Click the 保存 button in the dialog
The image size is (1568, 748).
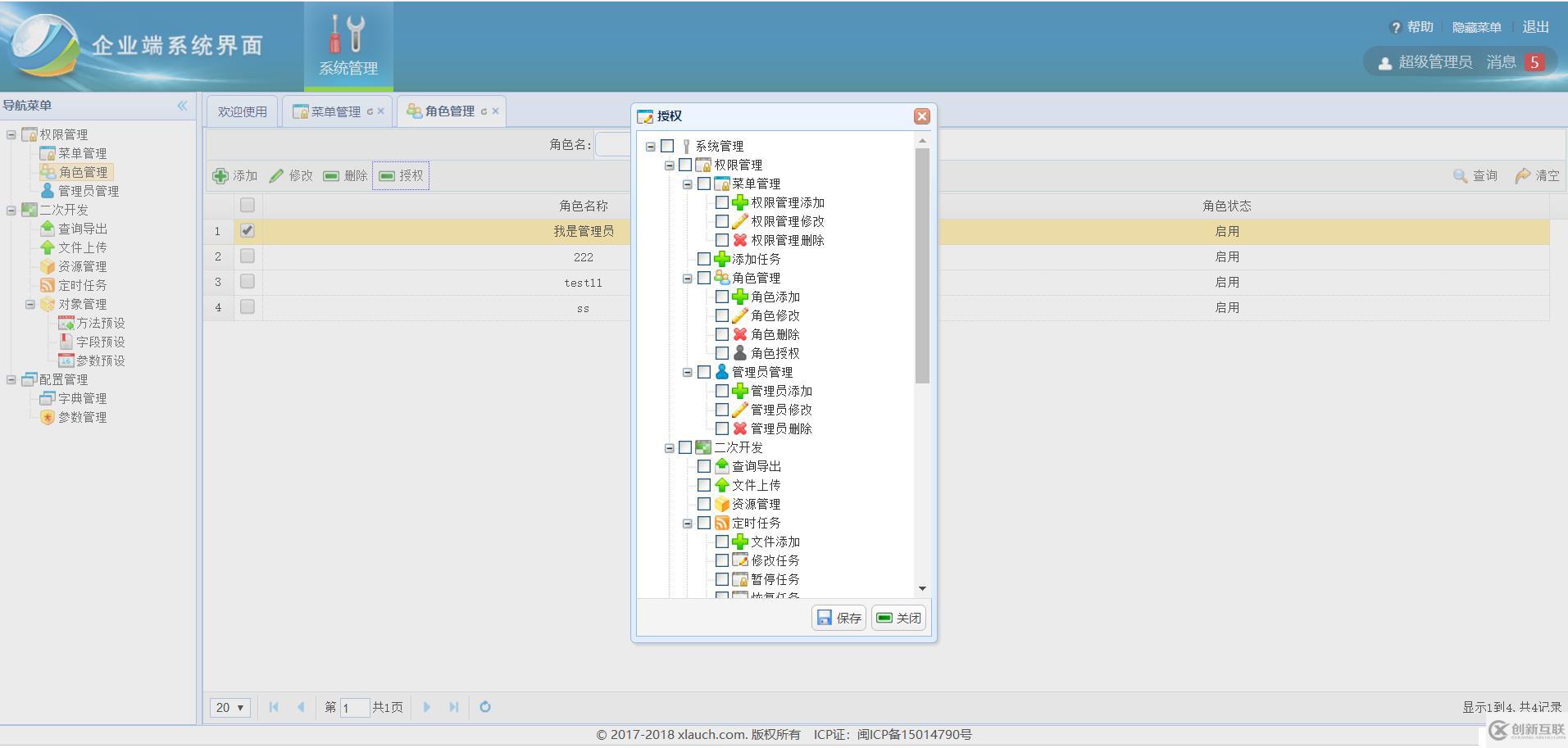tap(838, 617)
